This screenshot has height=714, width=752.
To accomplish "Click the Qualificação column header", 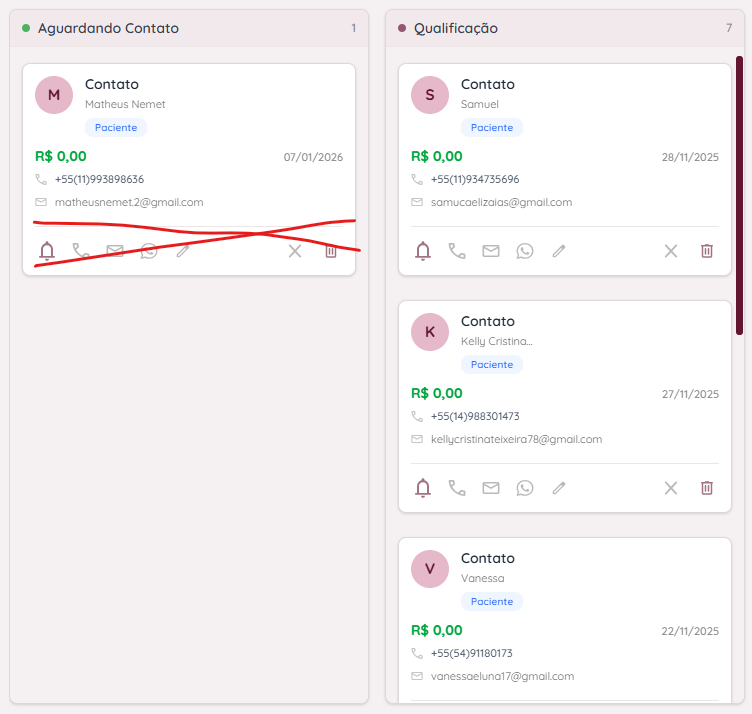I will (456, 28).
